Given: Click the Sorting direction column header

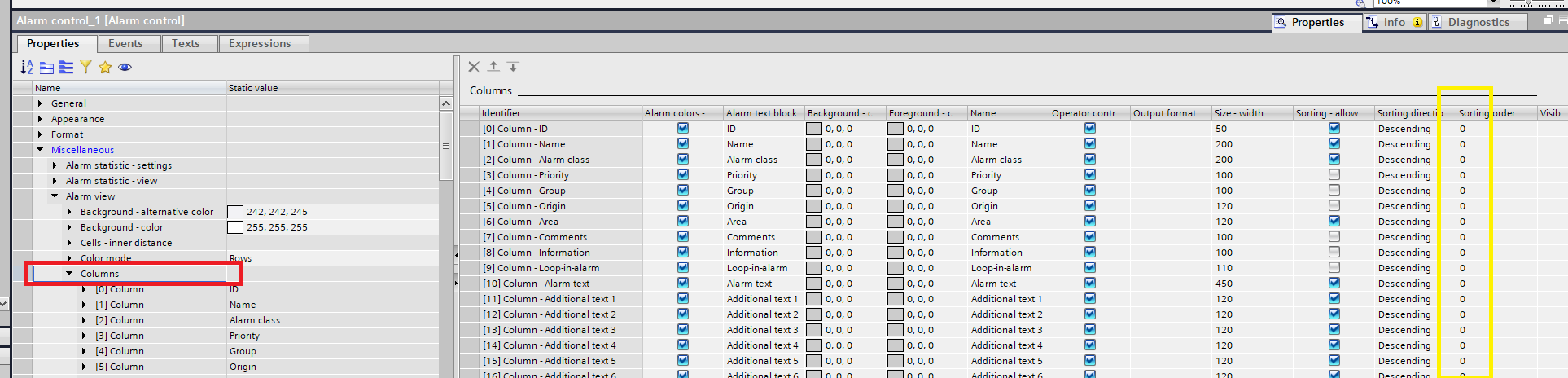Looking at the screenshot, I should 1415,113.
